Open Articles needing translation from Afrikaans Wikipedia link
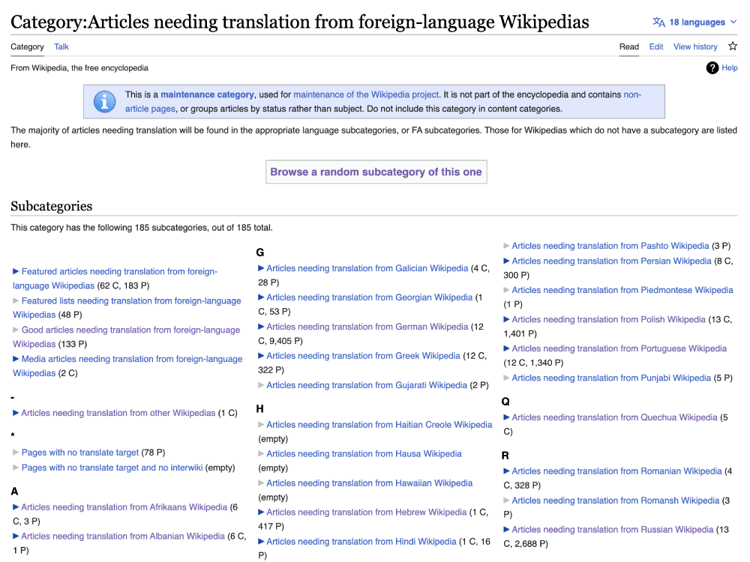 point(124,507)
